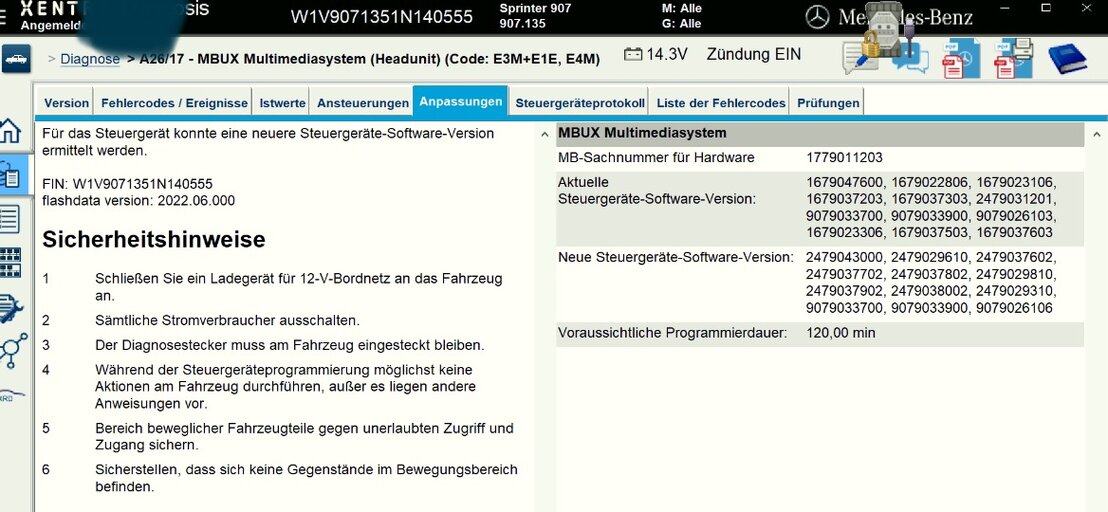The height and width of the screenshot is (512, 1108).
Task: Click the Zündung EIN status text
Action: 754,54
